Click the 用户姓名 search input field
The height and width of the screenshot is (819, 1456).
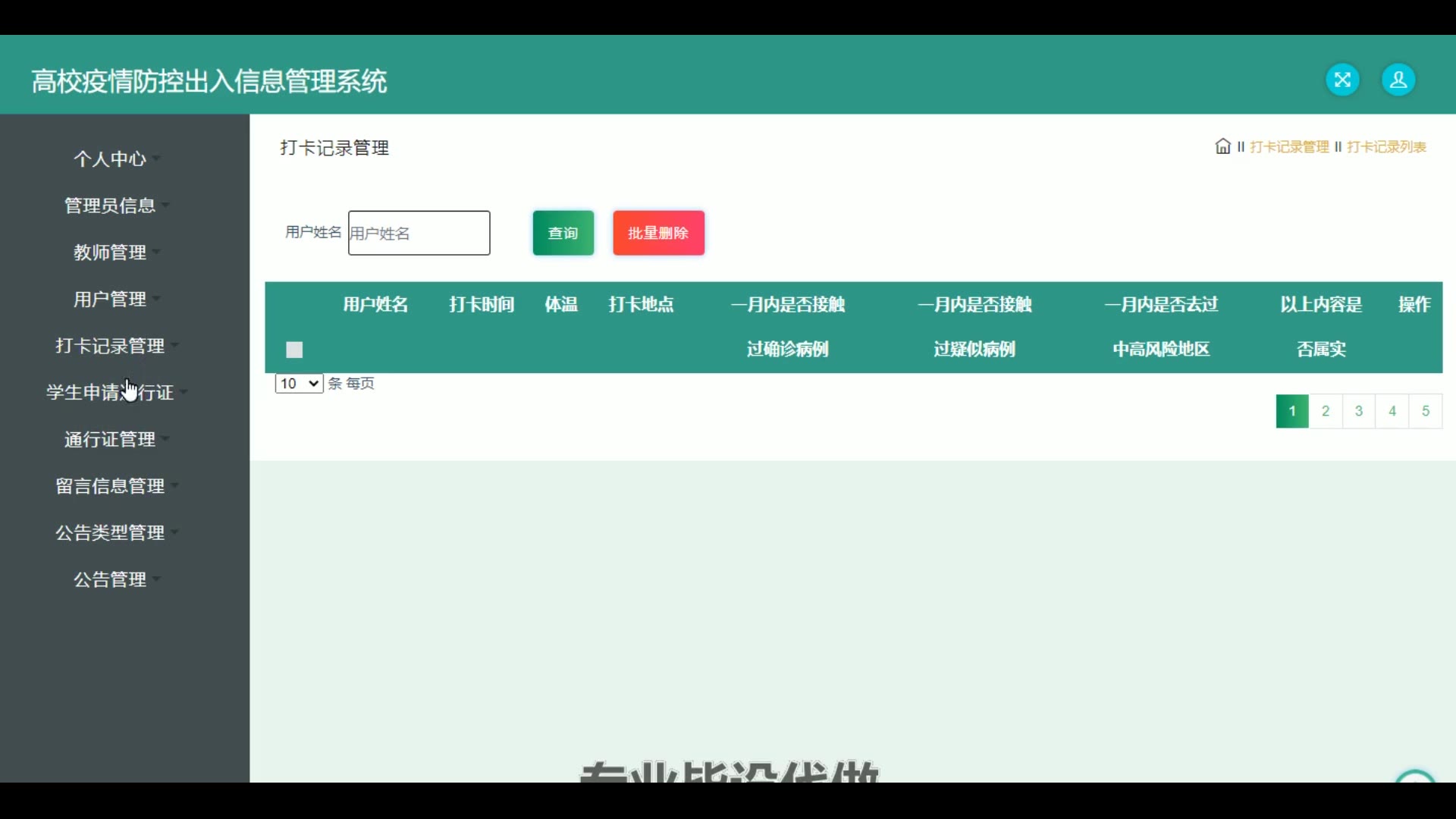[419, 233]
